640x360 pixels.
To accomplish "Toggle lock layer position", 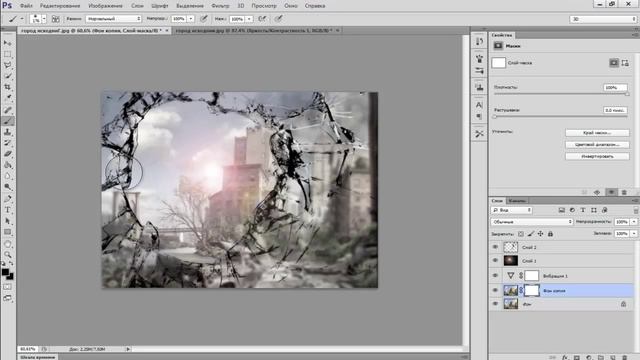I will pyautogui.click(x=540, y=234).
